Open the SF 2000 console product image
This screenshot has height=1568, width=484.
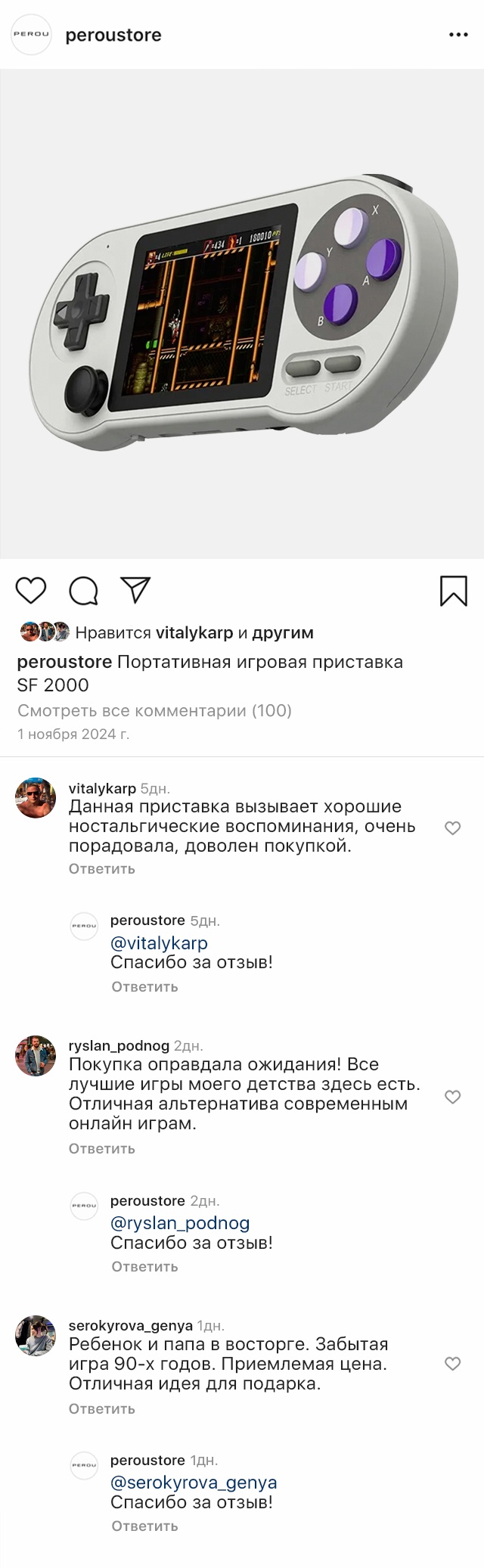tap(242, 314)
